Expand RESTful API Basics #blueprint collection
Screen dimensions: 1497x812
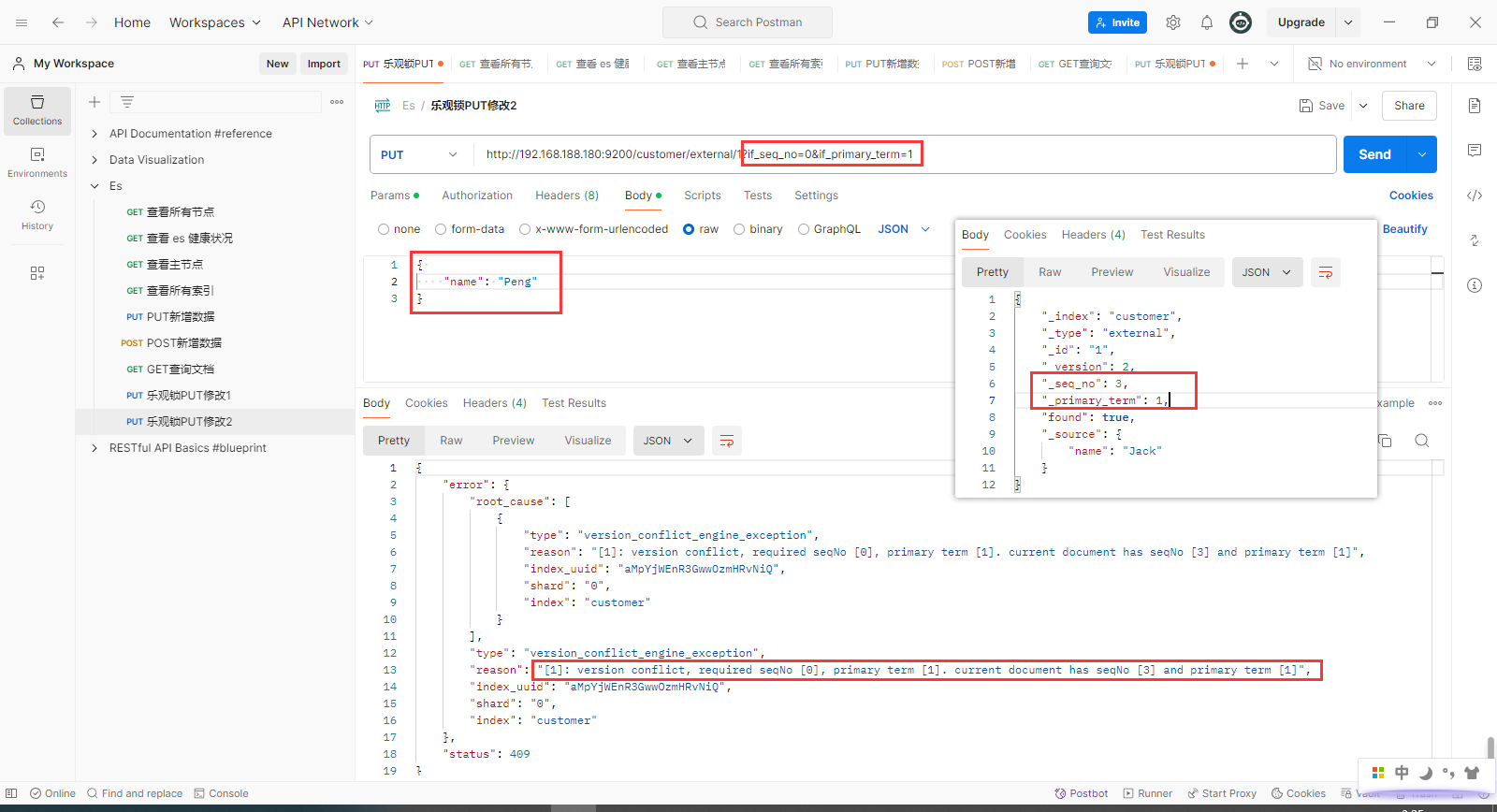pos(94,448)
